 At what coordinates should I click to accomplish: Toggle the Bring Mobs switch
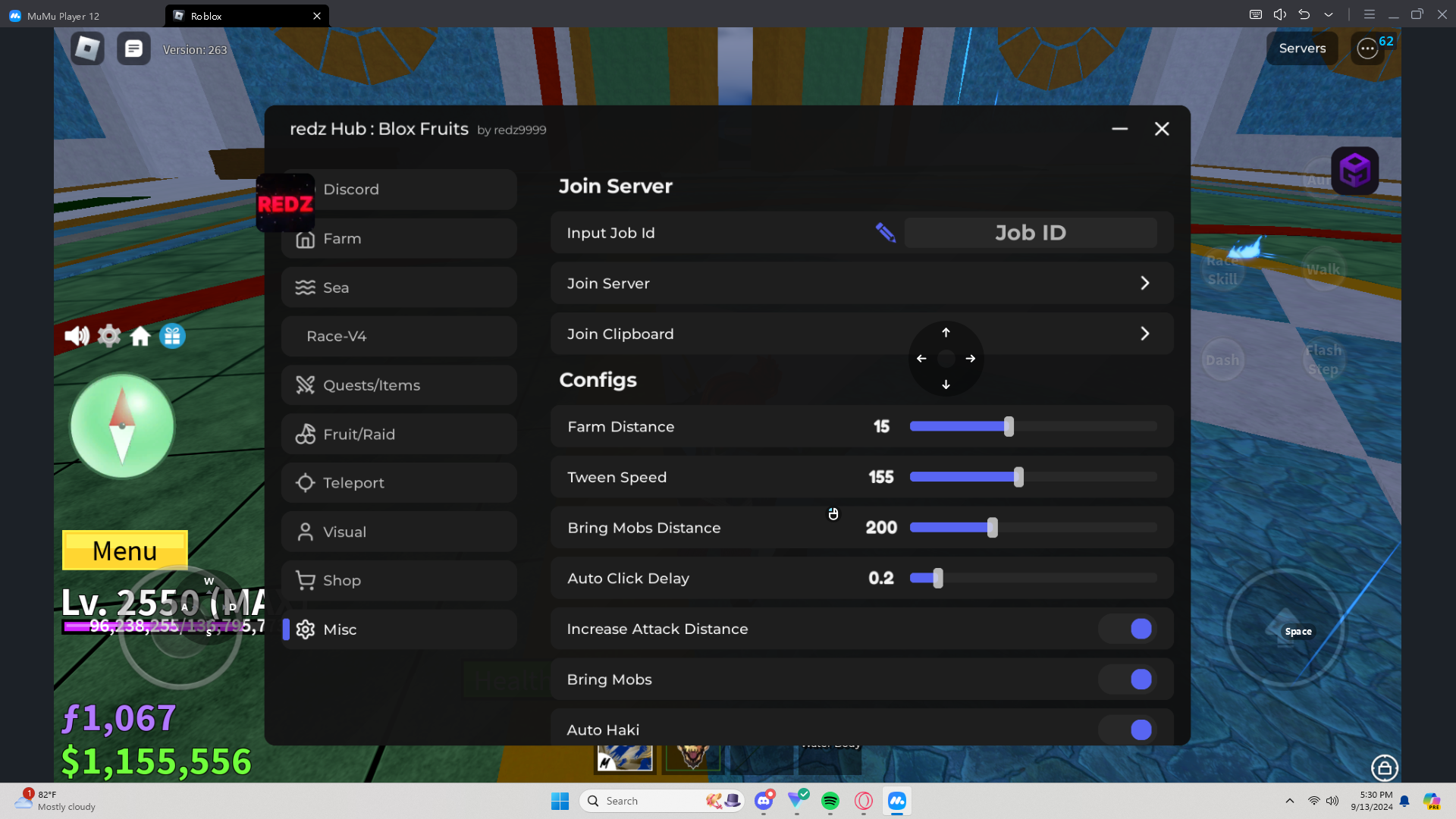pyautogui.click(x=1128, y=679)
